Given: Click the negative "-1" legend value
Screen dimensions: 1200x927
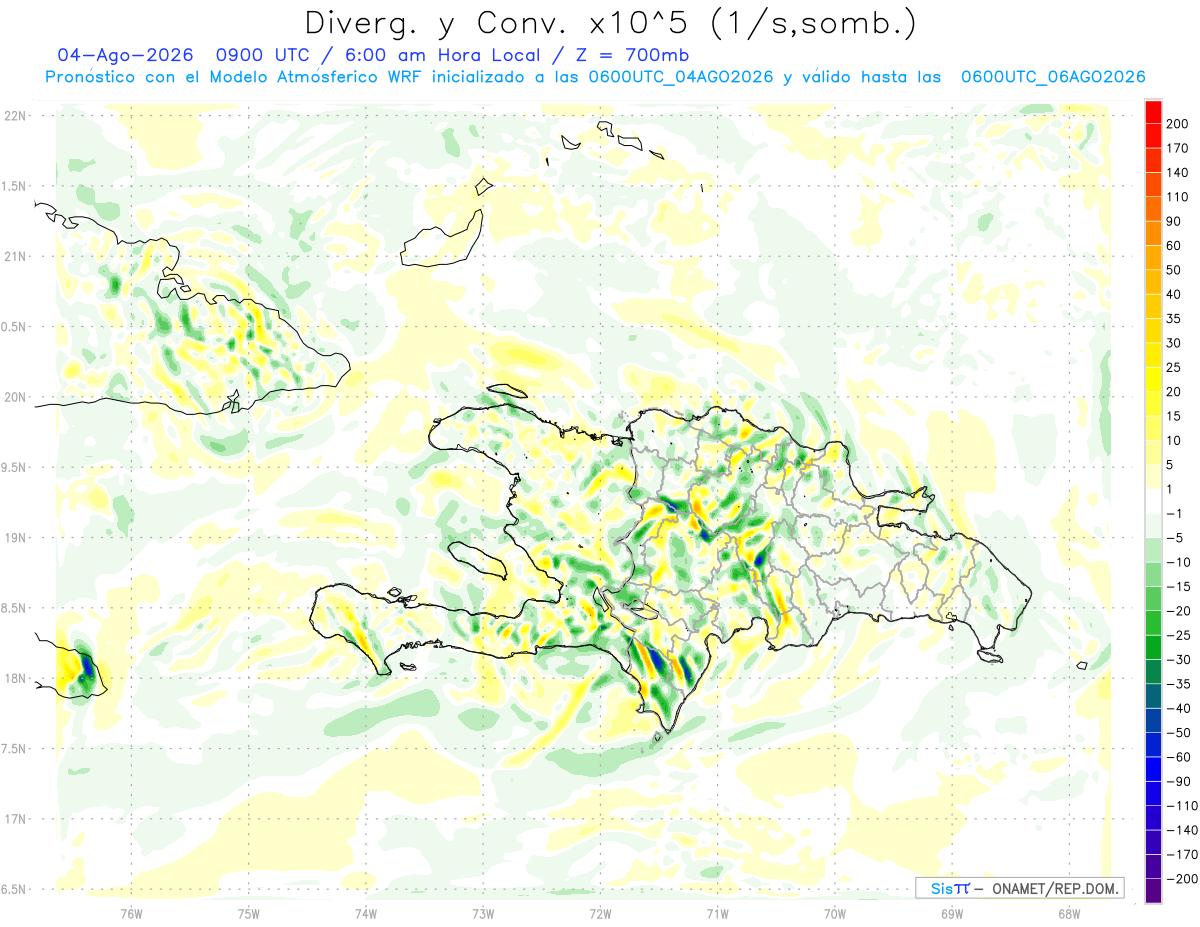Looking at the screenshot, I should (x=1175, y=514).
